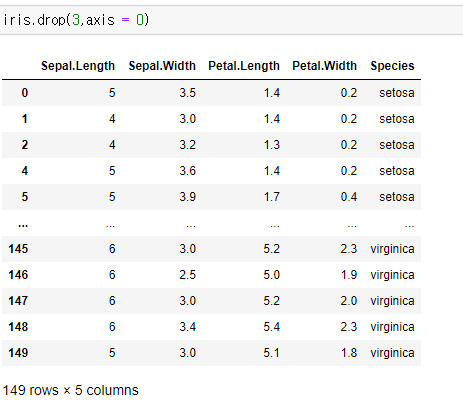The image size is (463, 402).
Task: Click Petal.Length value 1.3 in row 2
Action: 272,145
